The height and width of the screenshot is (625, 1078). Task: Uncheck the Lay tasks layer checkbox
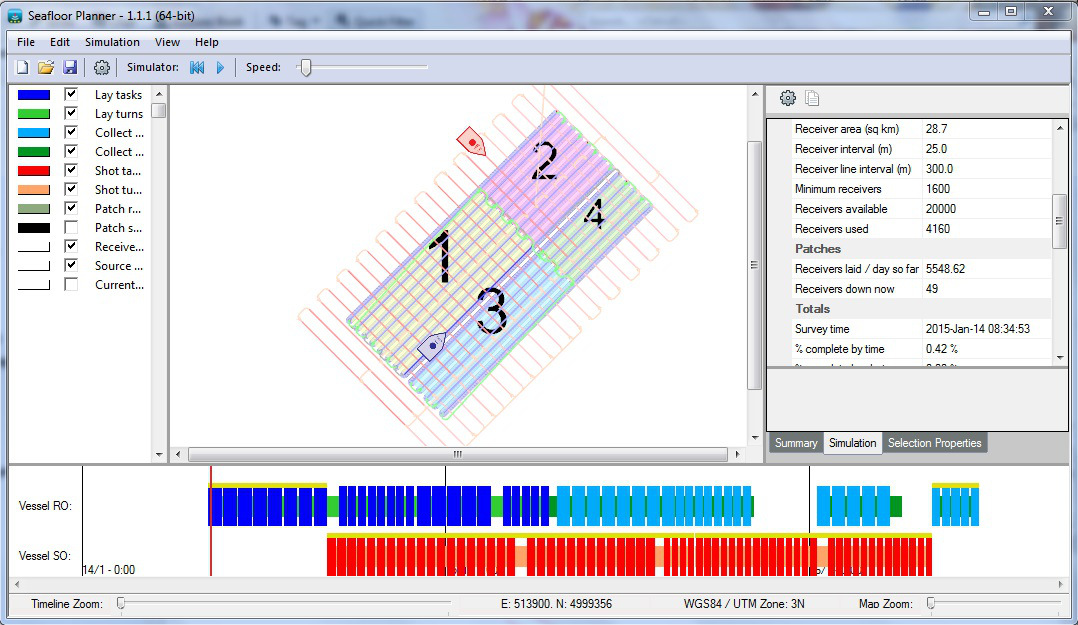coord(71,94)
